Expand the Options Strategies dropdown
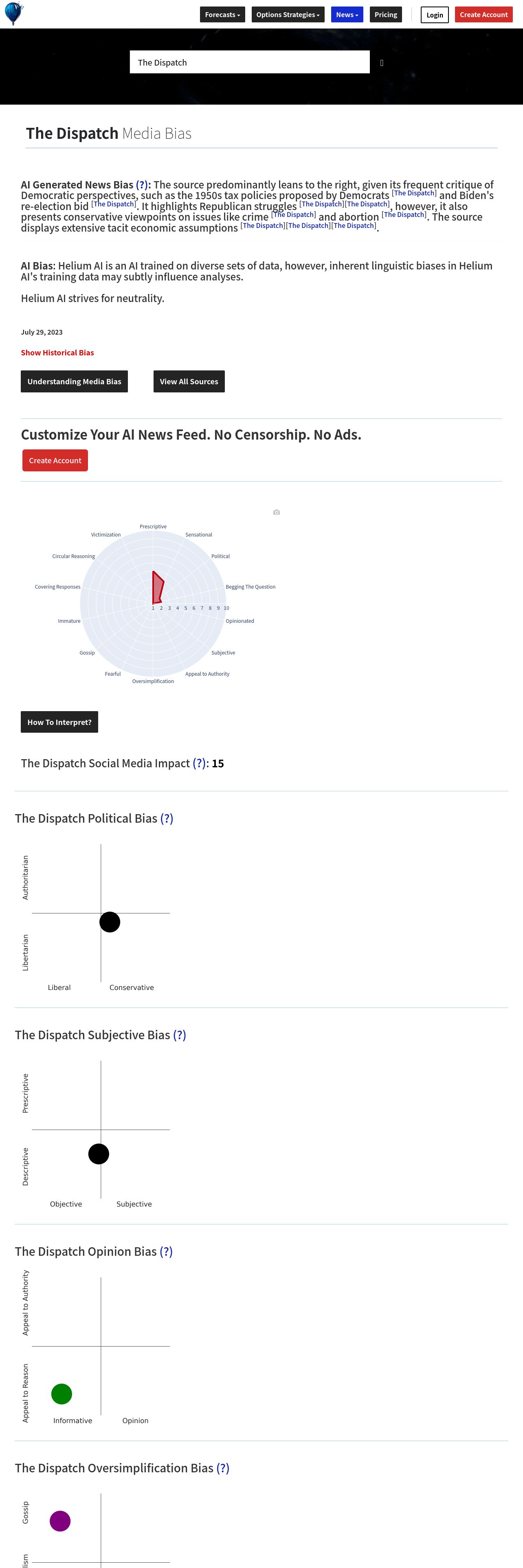Image resolution: width=523 pixels, height=1568 pixels. coord(288,15)
